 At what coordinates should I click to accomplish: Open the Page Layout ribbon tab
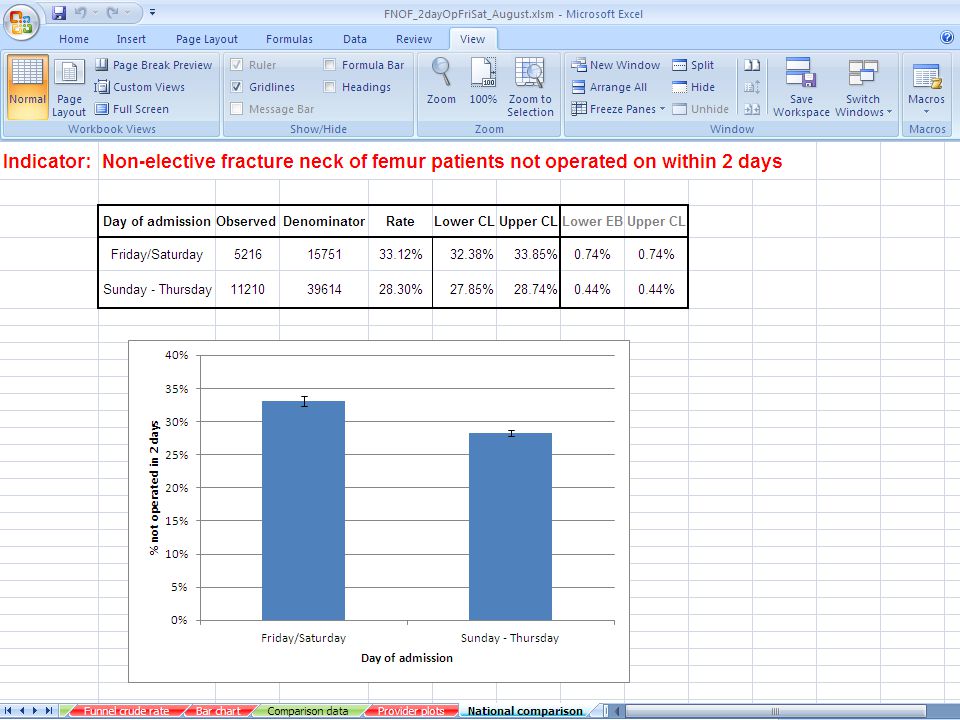(206, 39)
